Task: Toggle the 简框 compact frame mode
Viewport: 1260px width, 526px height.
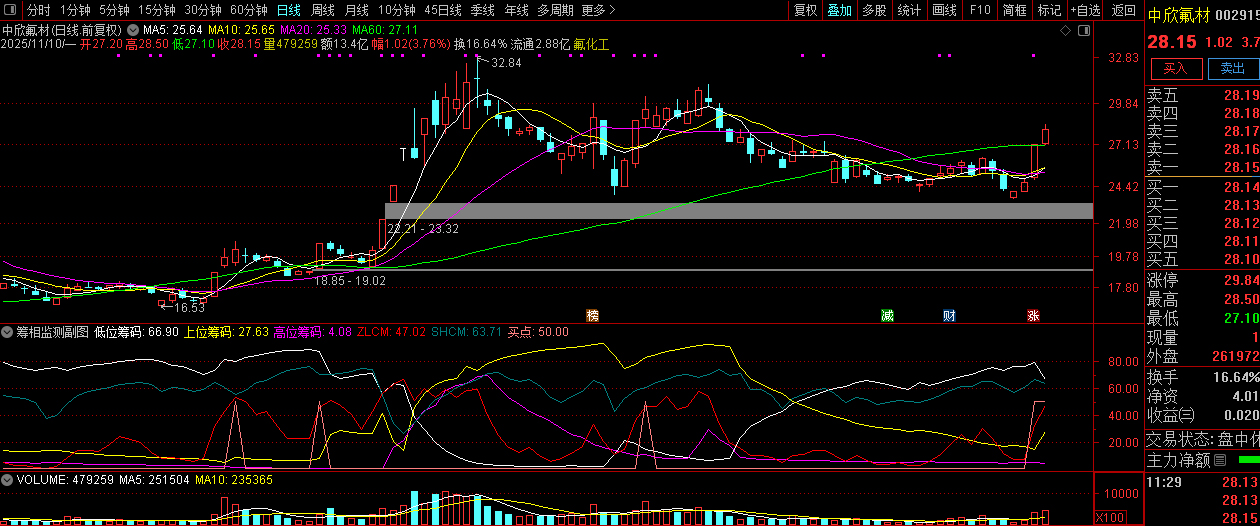Action: tap(1014, 10)
